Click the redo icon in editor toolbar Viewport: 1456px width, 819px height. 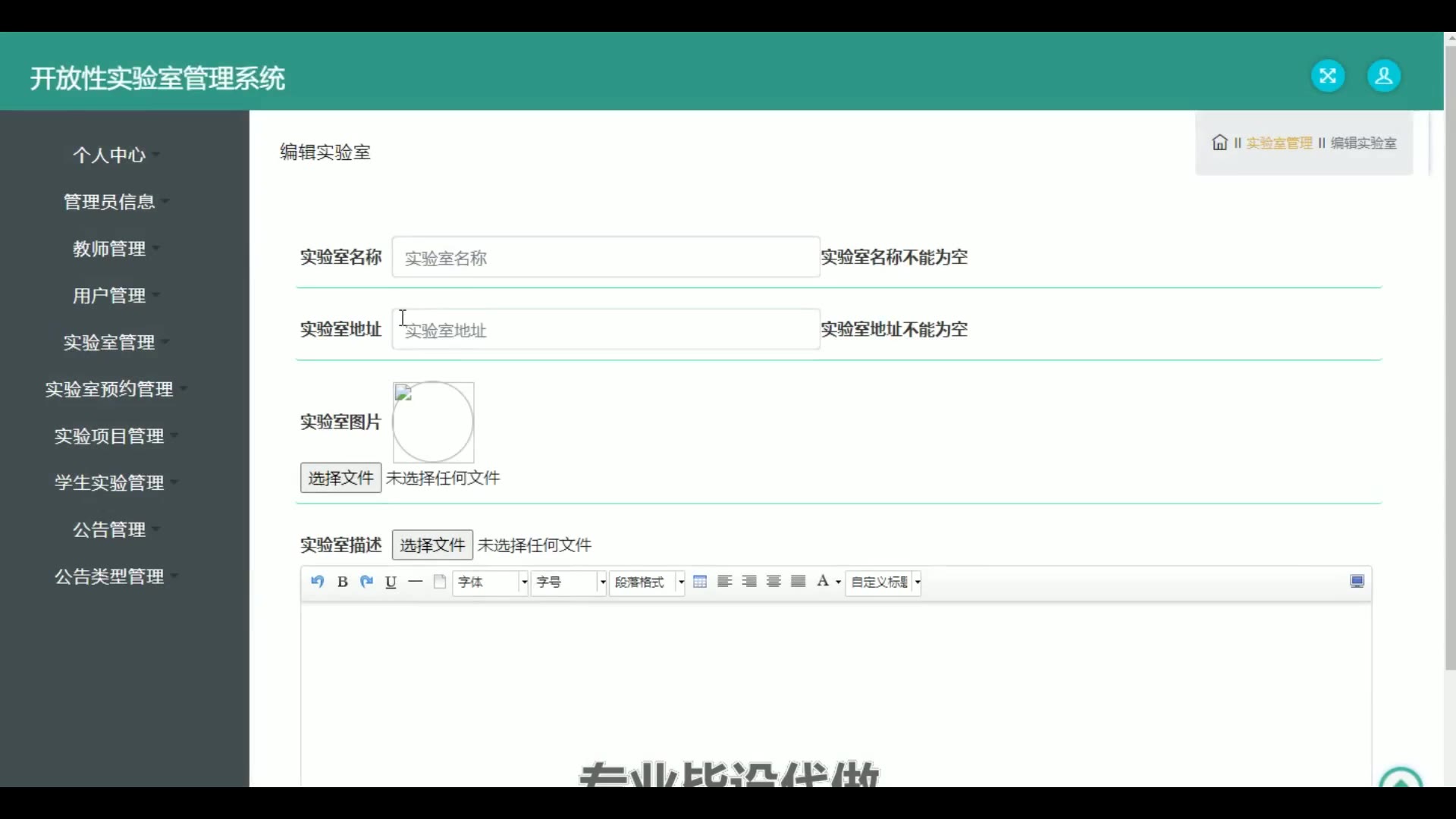[367, 582]
